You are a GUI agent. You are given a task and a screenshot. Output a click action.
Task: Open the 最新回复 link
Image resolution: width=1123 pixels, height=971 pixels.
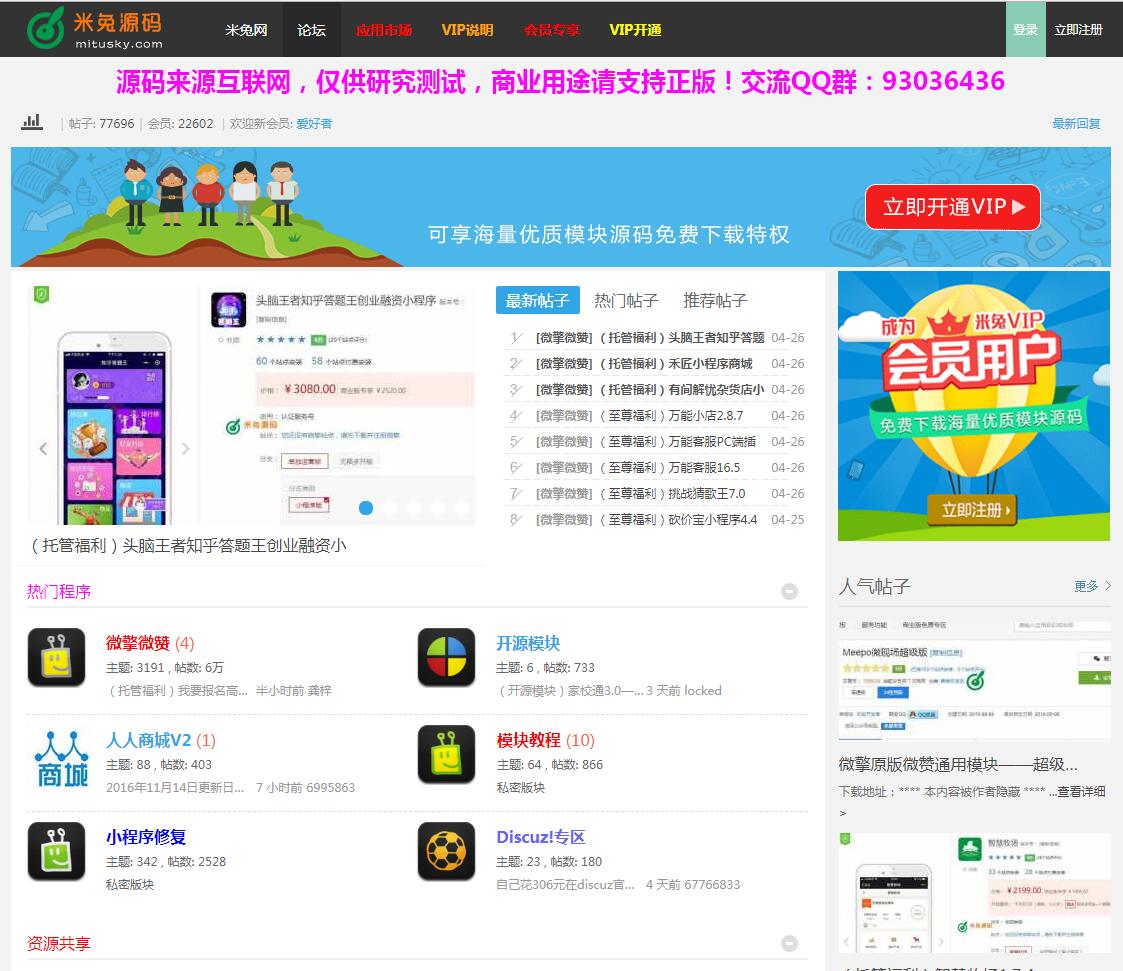tap(1076, 123)
